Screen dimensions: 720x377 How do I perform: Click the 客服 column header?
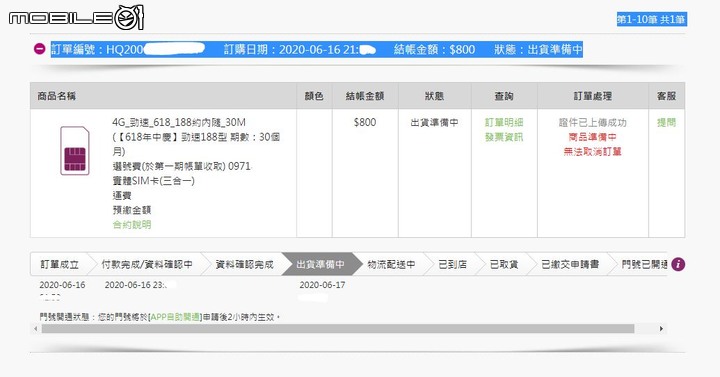point(666,96)
